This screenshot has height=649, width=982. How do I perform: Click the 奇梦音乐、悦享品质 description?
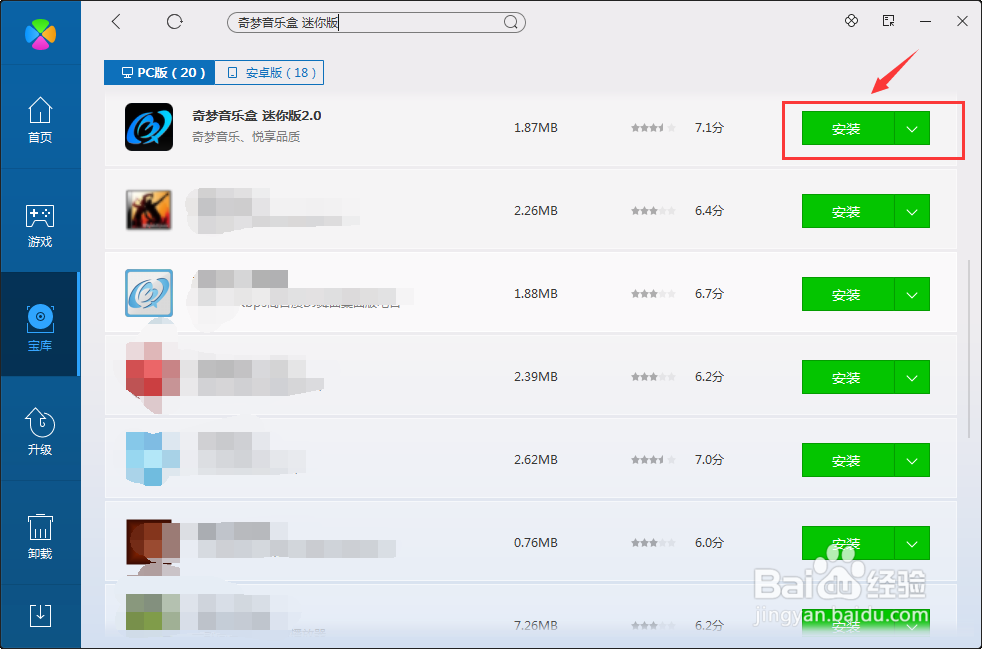tap(246, 137)
